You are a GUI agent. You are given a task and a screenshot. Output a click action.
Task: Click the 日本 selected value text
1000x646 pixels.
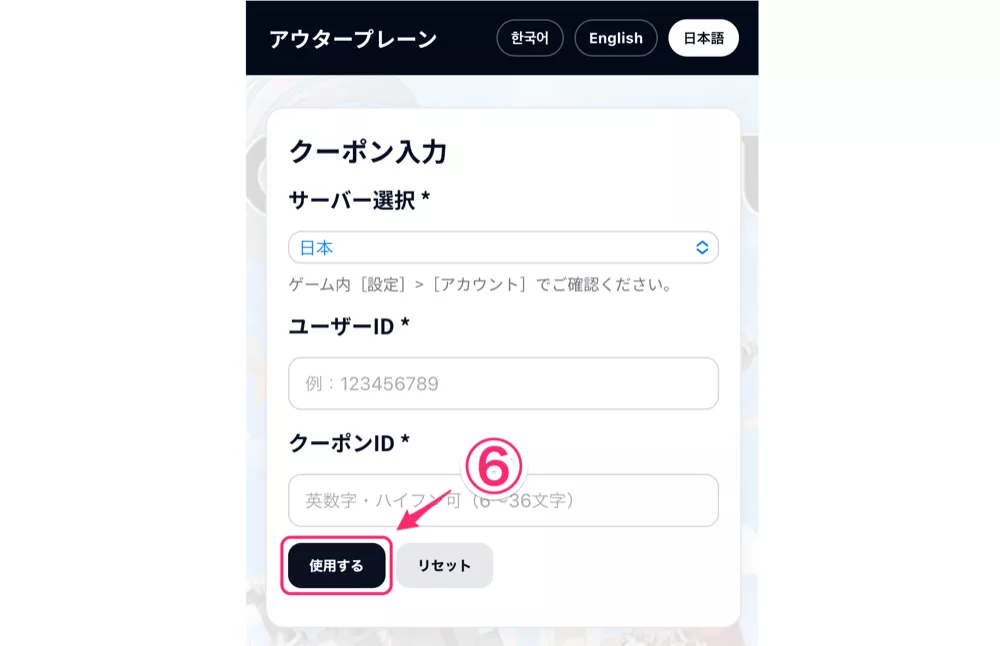316,248
